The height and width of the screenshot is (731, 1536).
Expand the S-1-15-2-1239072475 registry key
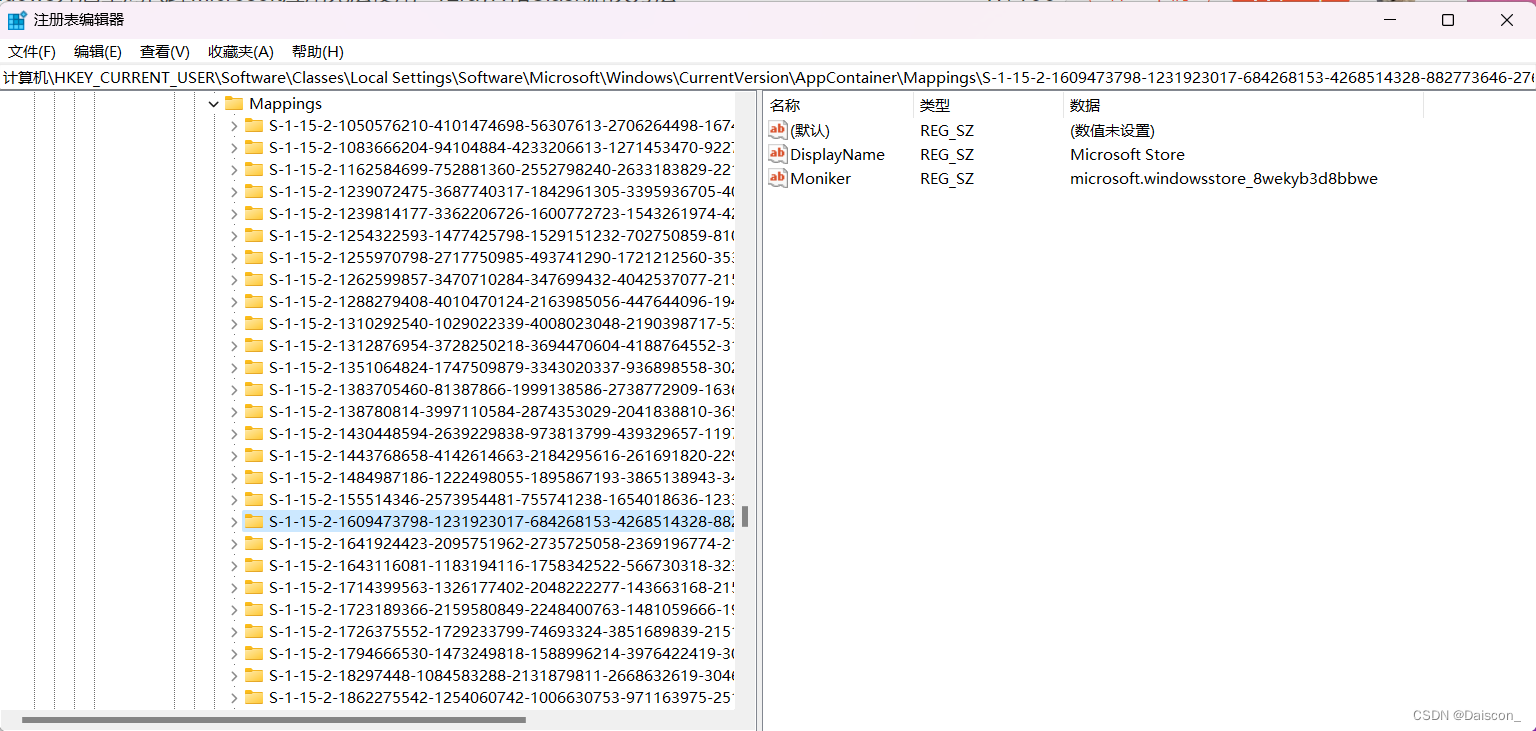232,191
